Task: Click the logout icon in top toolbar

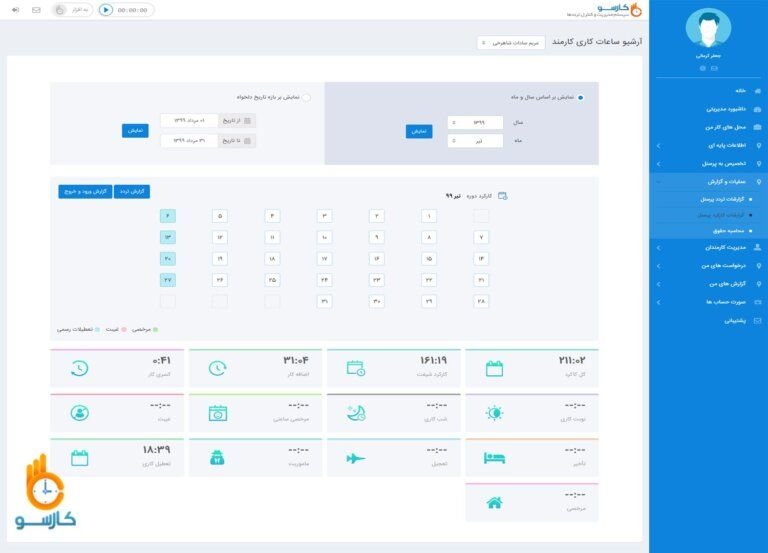Action: click(x=15, y=10)
